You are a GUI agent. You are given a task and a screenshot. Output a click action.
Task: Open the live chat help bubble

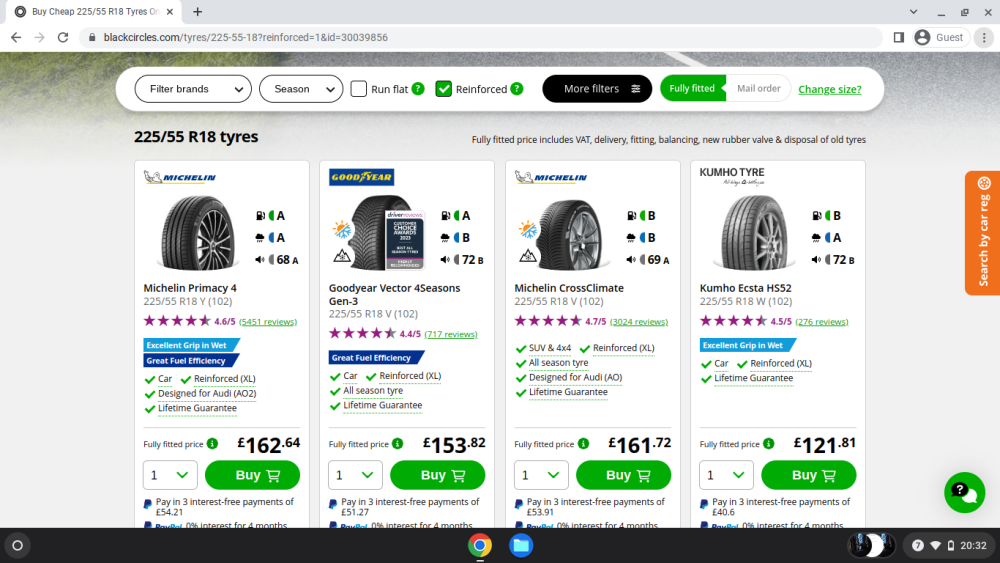point(964,492)
